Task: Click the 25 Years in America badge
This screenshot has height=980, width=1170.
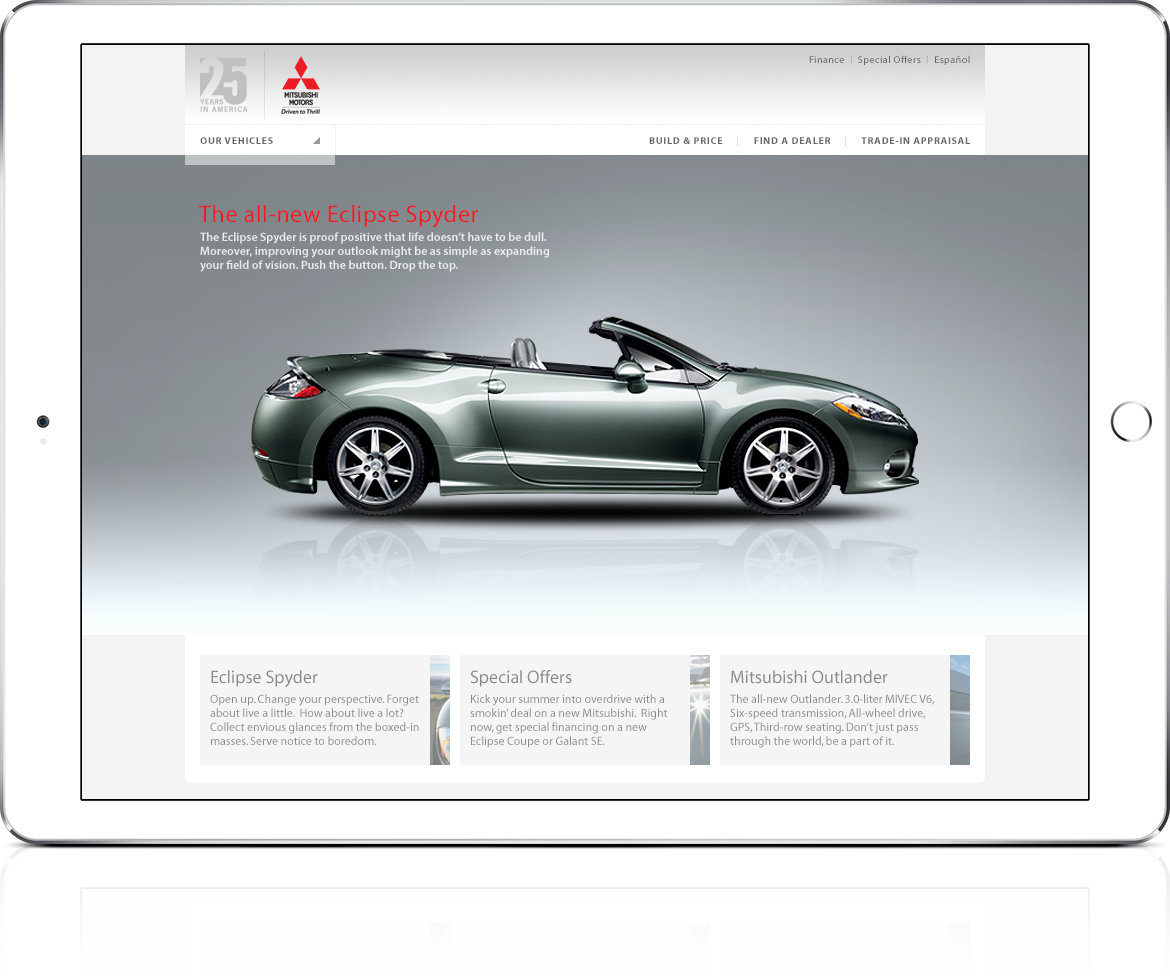Action: (223, 85)
